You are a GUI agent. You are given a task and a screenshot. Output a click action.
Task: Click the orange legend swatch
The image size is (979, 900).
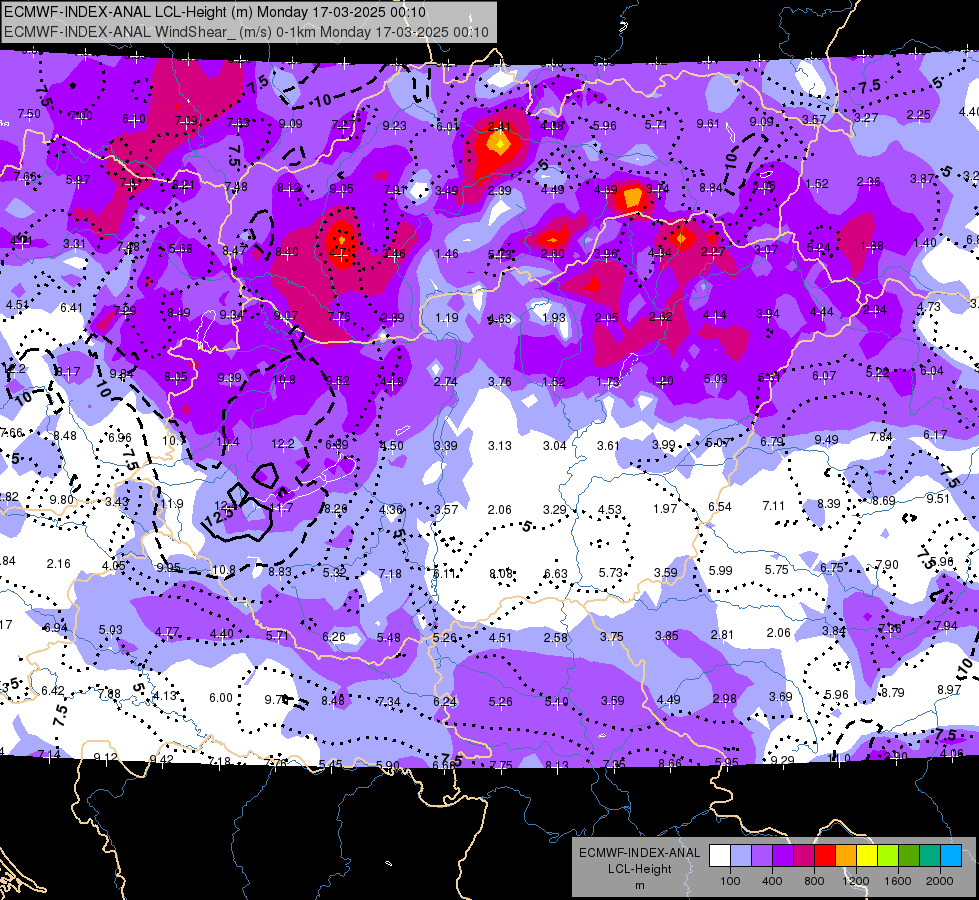point(846,856)
